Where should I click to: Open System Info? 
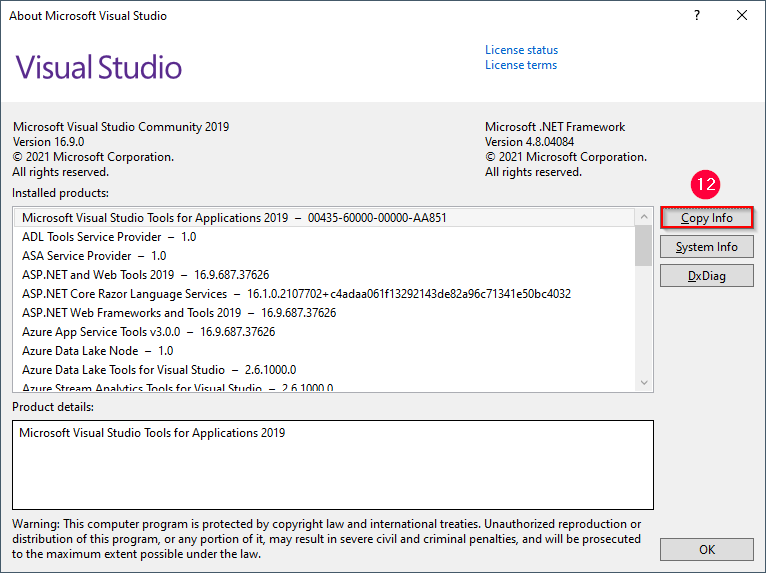click(706, 247)
